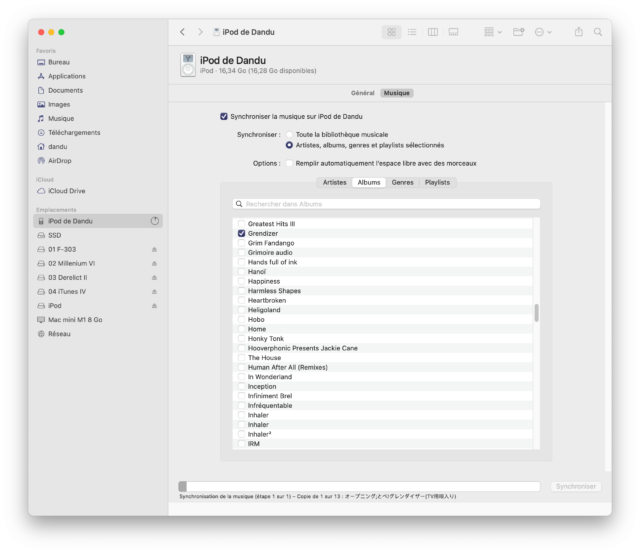
Task: Click the album list scrollbar thumb
Action: [536, 313]
